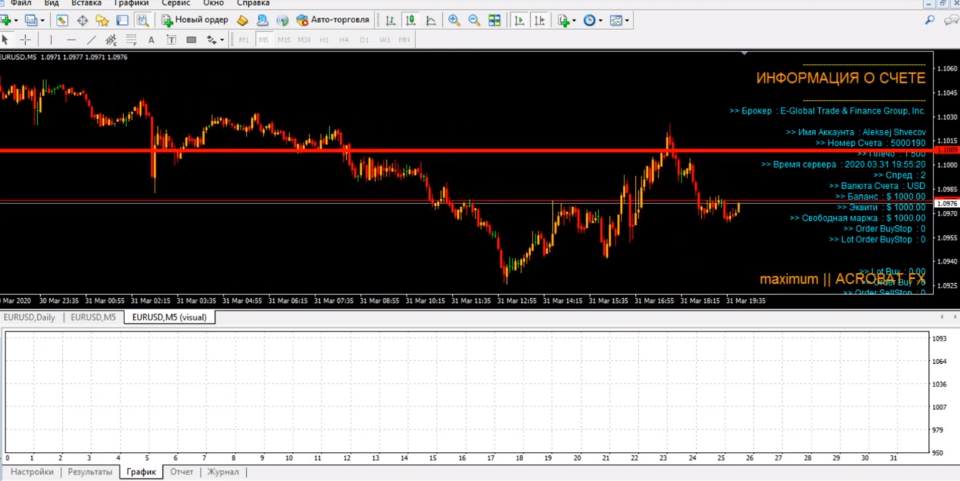The height and width of the screenshot is (481, 960).
Task: Toggle the chart auto-scroll button
Action: pyautogui.click(x=519, y=20)
